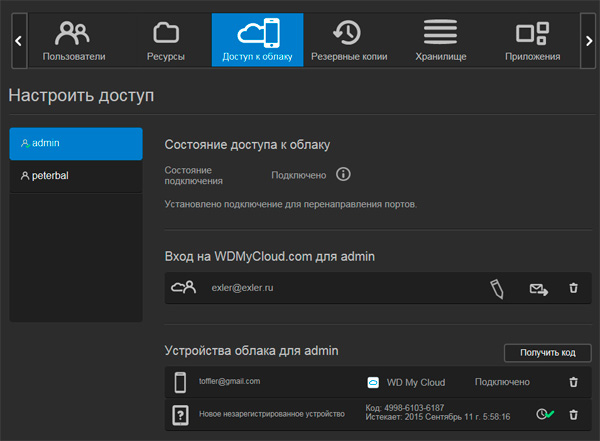Edit the exler@exler.ru login with the pencil icon
Image resolution: width=600 pixels, height=441 pixels.
[497, 289]
